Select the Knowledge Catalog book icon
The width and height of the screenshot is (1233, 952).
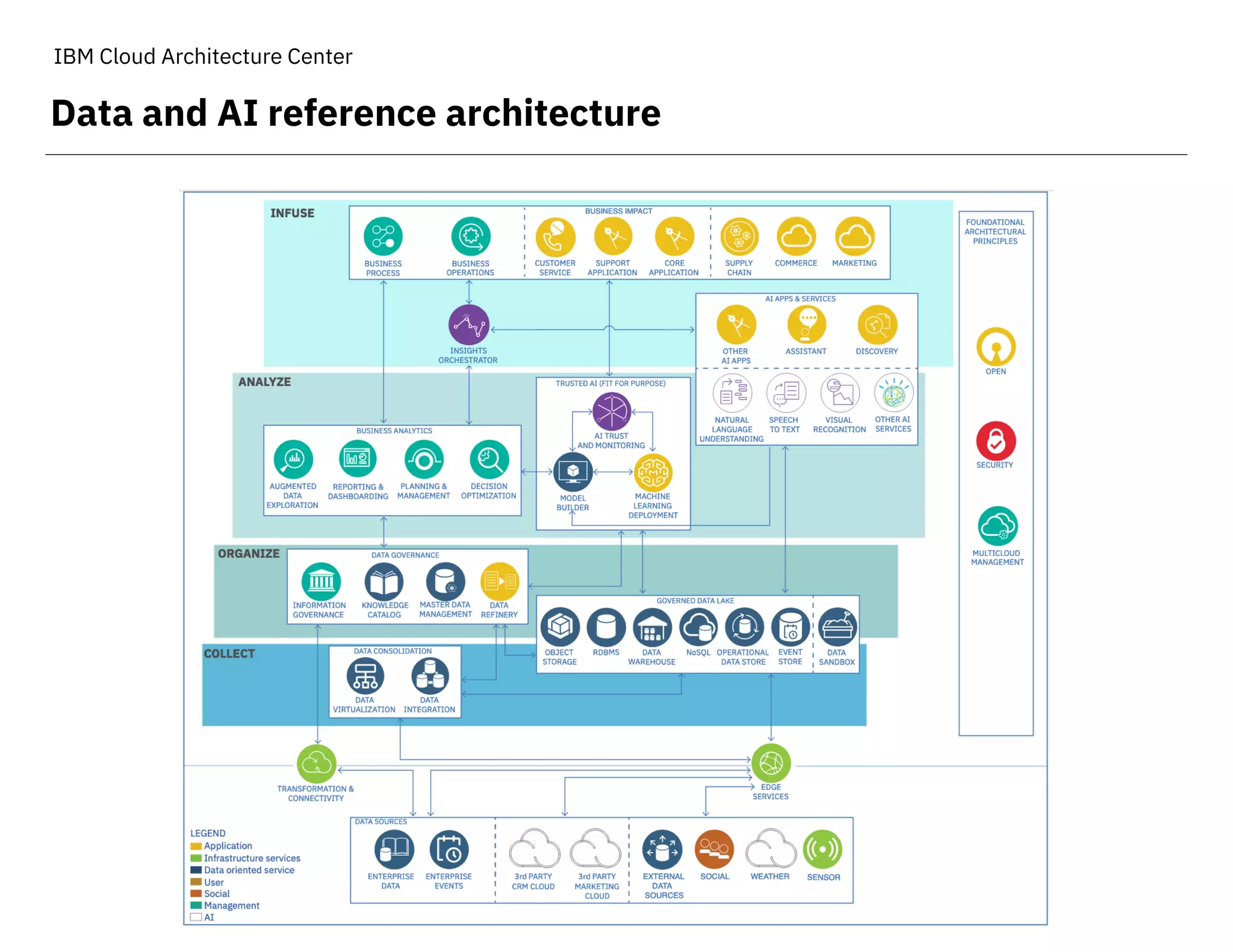click(x=384, y=583)
